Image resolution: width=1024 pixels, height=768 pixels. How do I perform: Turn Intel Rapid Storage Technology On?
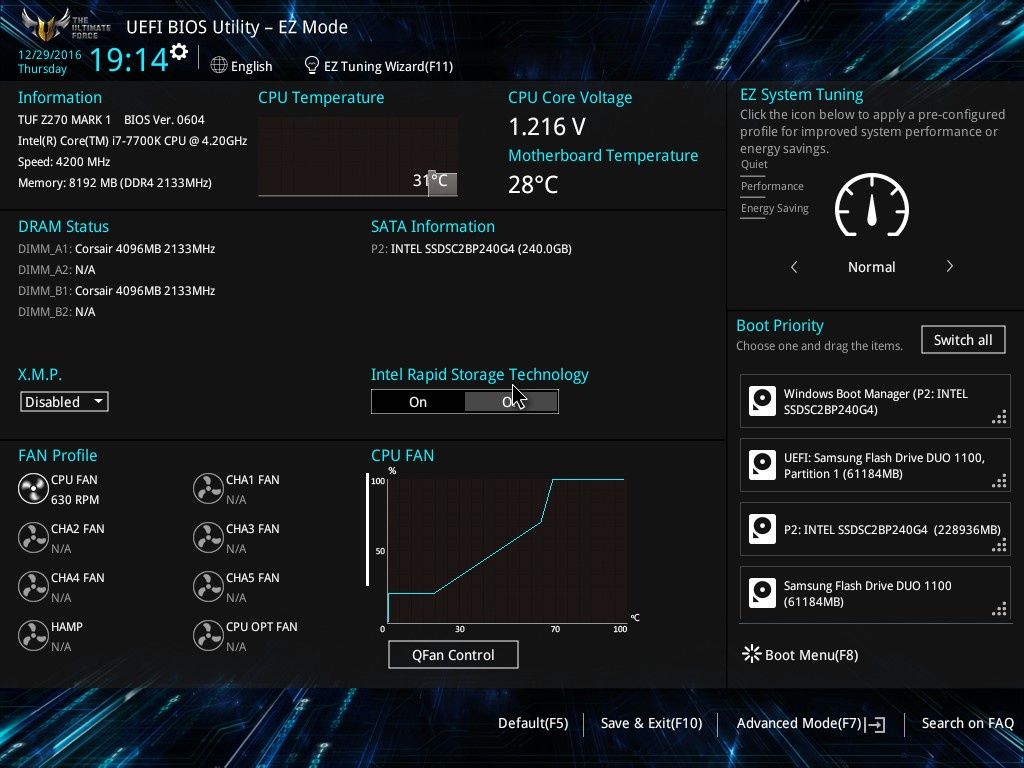click(x=418, y=402)
